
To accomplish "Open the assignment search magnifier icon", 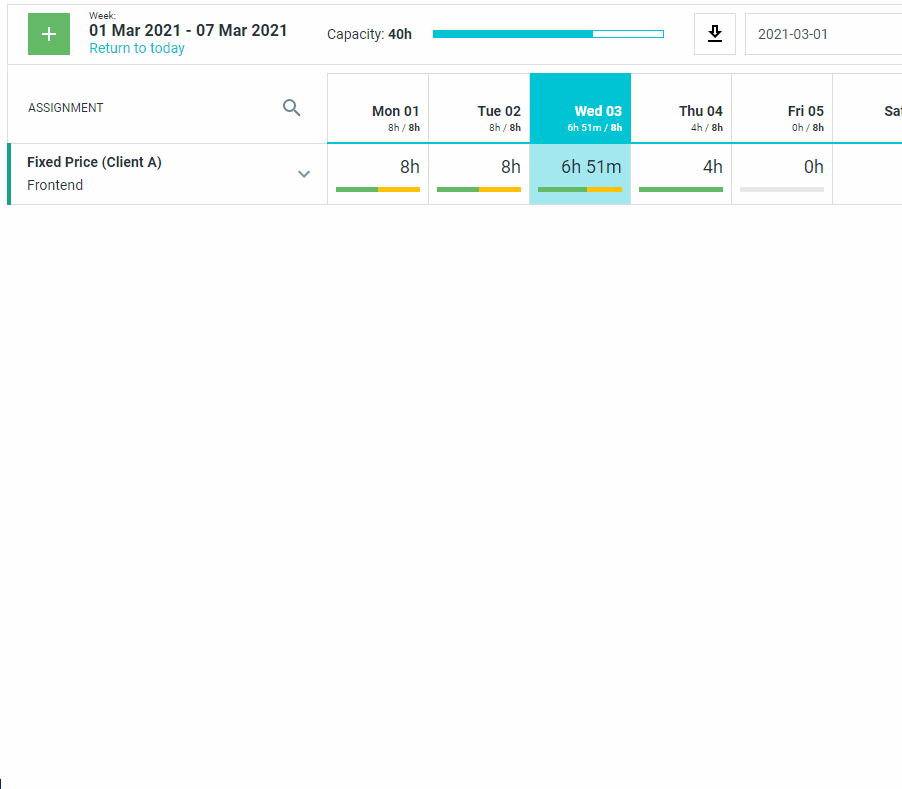I will (x=292, y=108).
